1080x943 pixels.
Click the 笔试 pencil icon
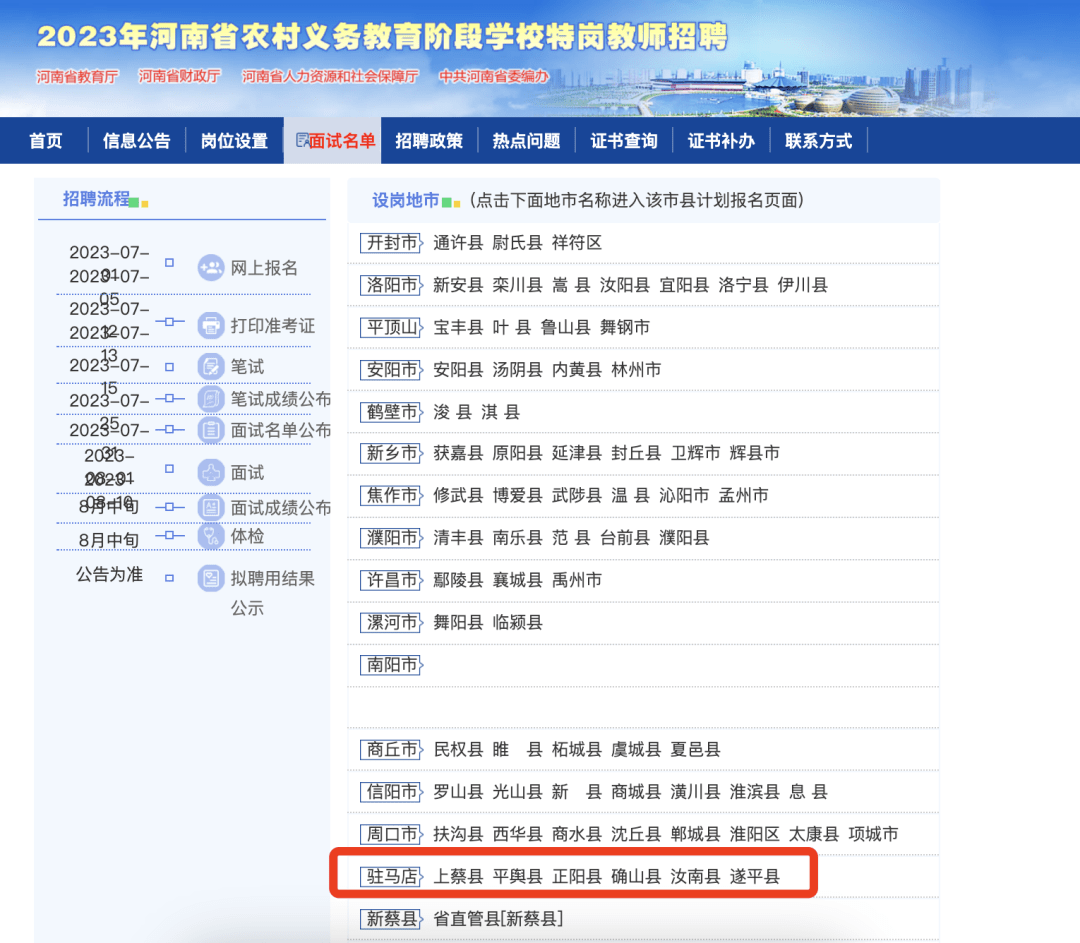tap(211, 366)
